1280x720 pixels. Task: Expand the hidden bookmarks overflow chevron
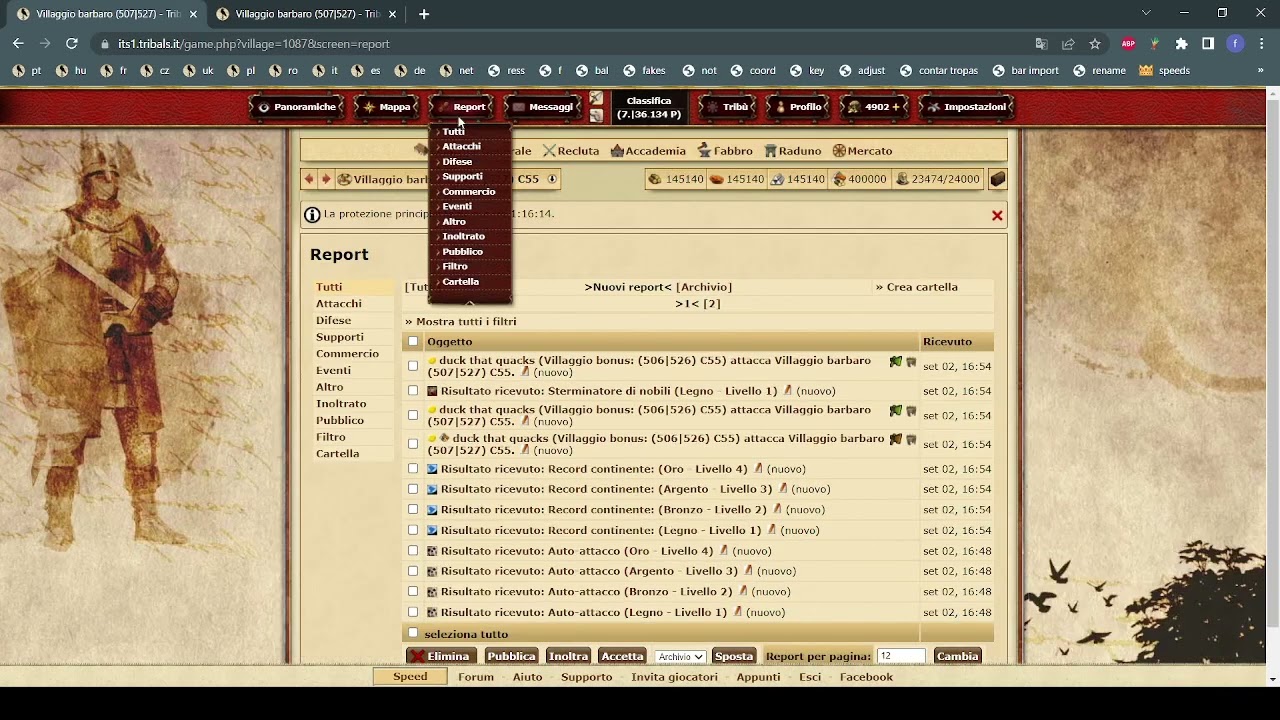(x=1260, y=71)
